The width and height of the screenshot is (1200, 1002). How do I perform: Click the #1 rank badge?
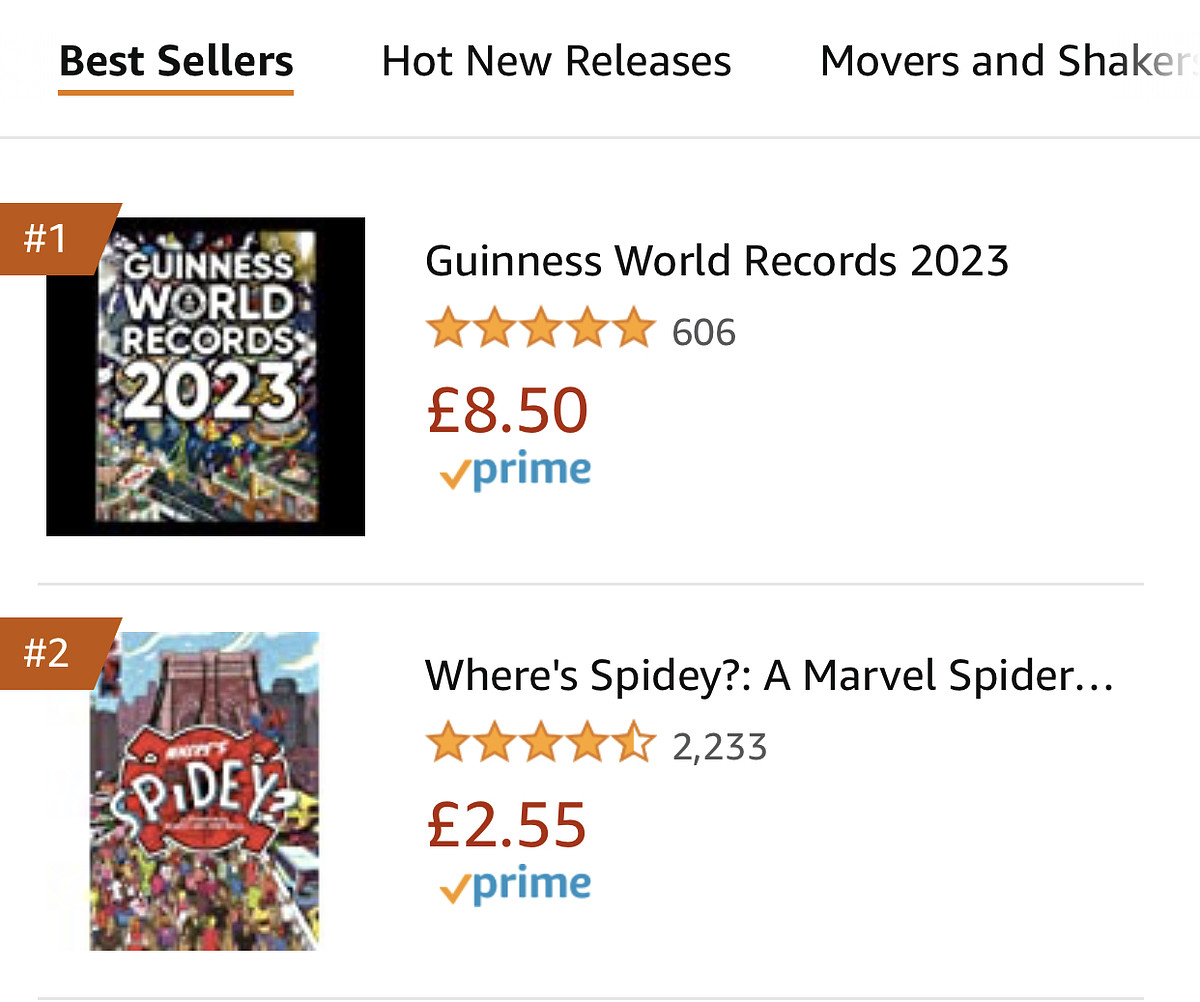point(48,240)
